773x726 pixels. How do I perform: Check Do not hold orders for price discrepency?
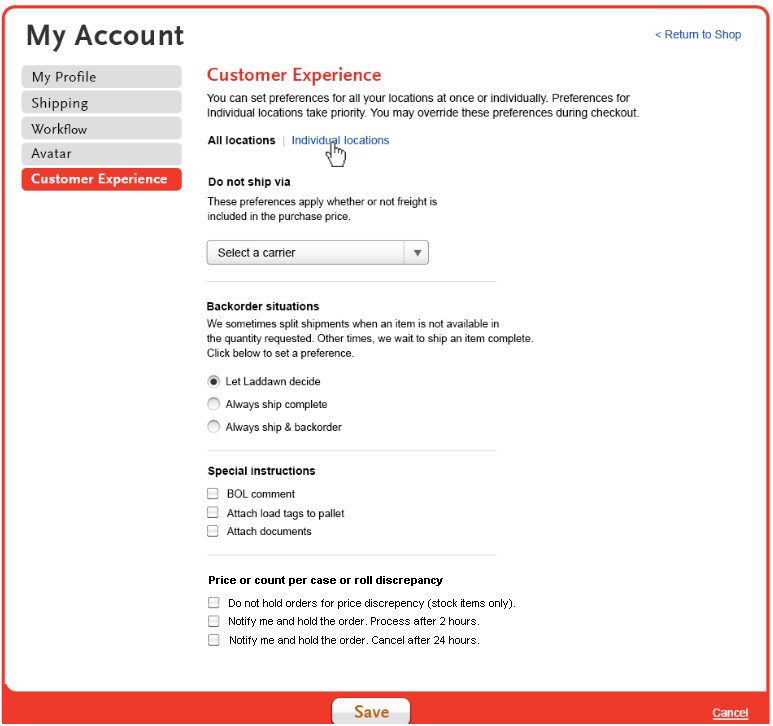[213, 603]
